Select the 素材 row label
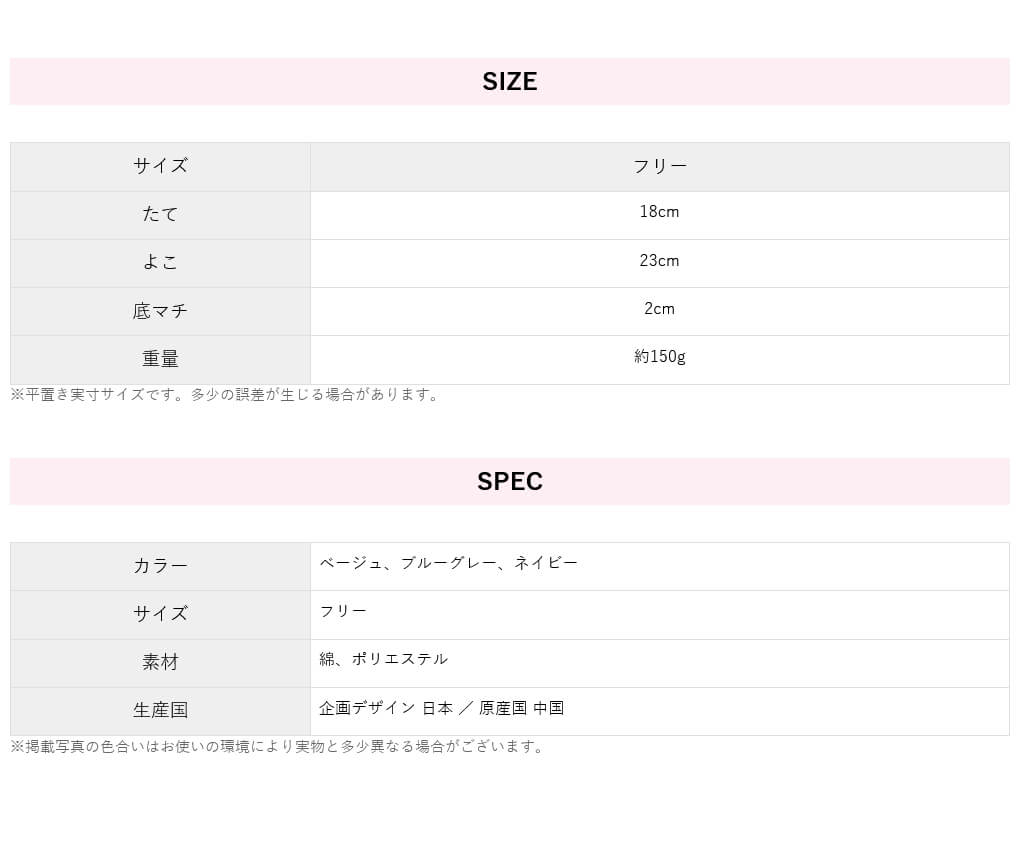Image resolution: width=1022 pixels, height=851 pixels. [160, 662]
